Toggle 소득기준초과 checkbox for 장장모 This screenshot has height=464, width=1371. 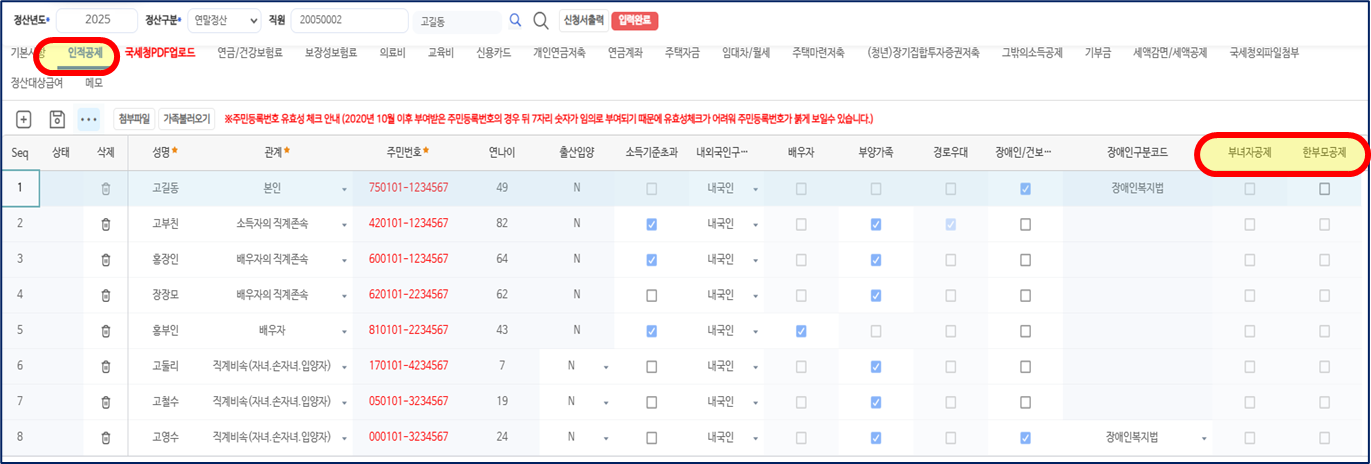tap(652, 295)
